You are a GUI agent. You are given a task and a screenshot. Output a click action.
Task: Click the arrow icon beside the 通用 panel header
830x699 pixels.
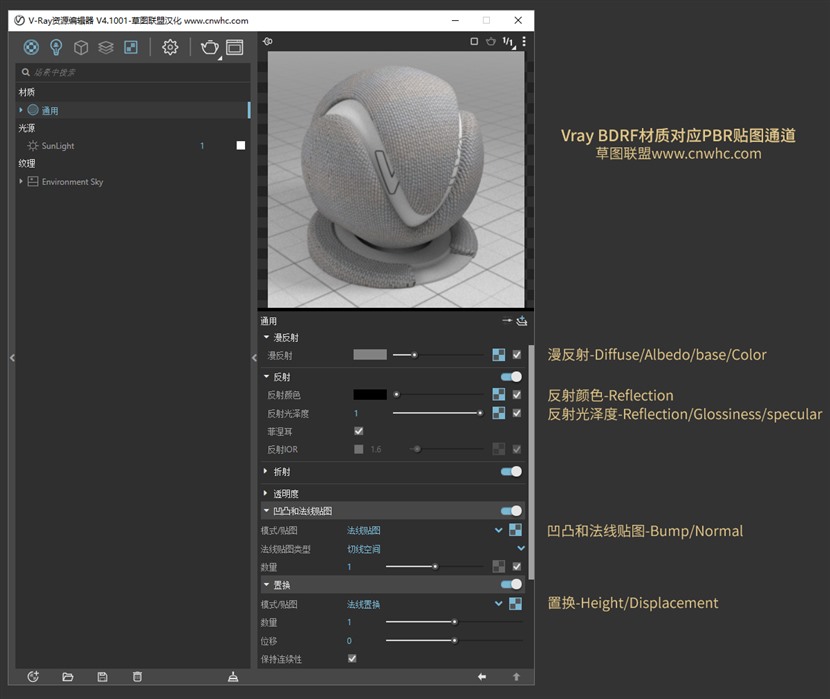click(x=507, y=320)
